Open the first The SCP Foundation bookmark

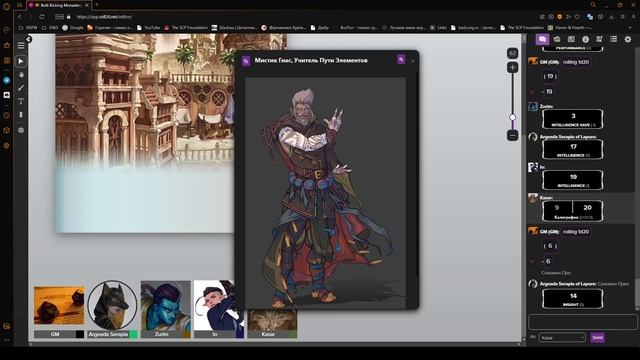[x=186, y=28]
